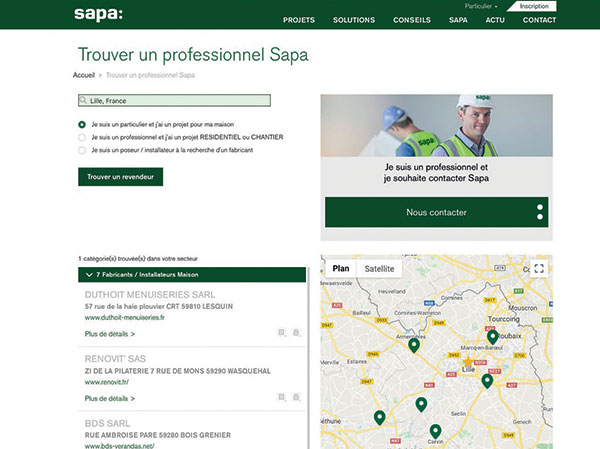Toggle the map fullscreen icon

pos(539,268)
